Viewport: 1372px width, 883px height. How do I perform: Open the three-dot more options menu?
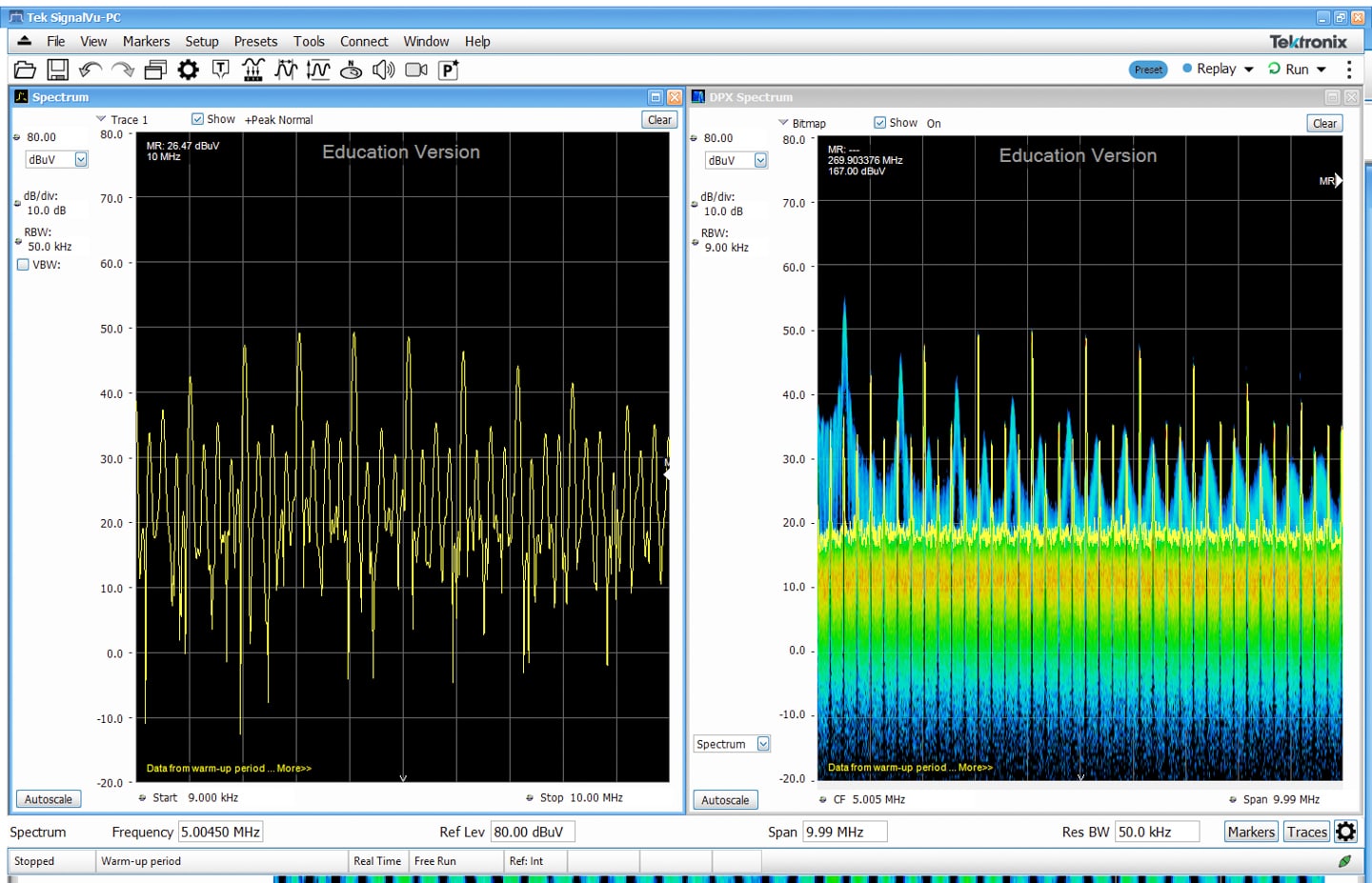point(1349,70)
